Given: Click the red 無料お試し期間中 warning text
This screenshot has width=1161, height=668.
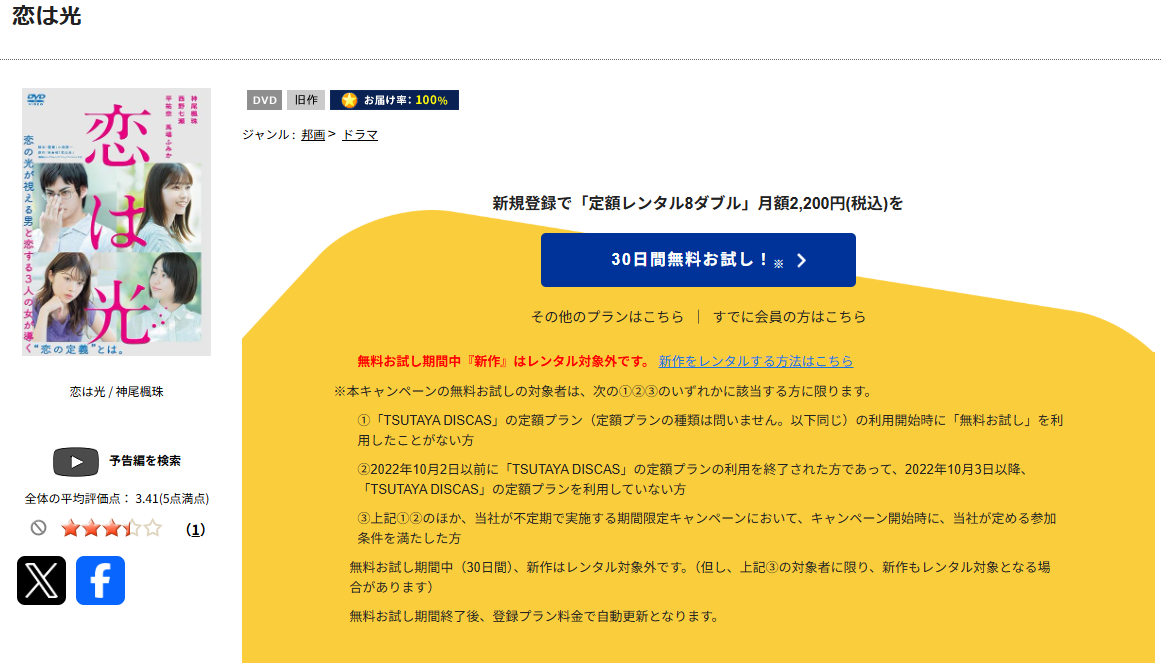Looking at the screenshot, I should click(503, 361).
